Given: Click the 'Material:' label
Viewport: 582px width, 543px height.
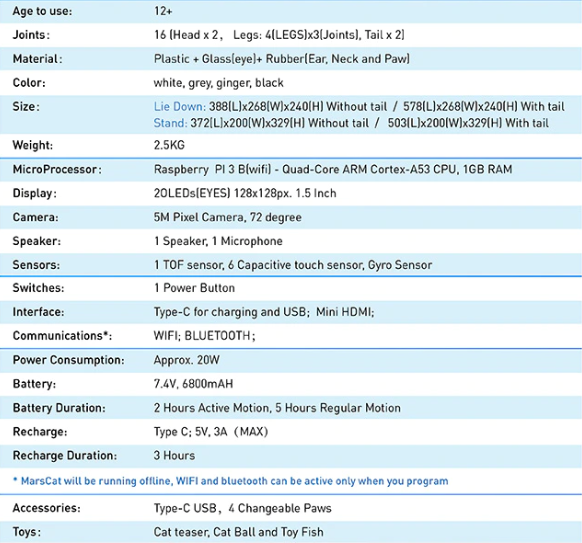Looking at the screenshot, I should pyautogui.click(x=37, y=59).
